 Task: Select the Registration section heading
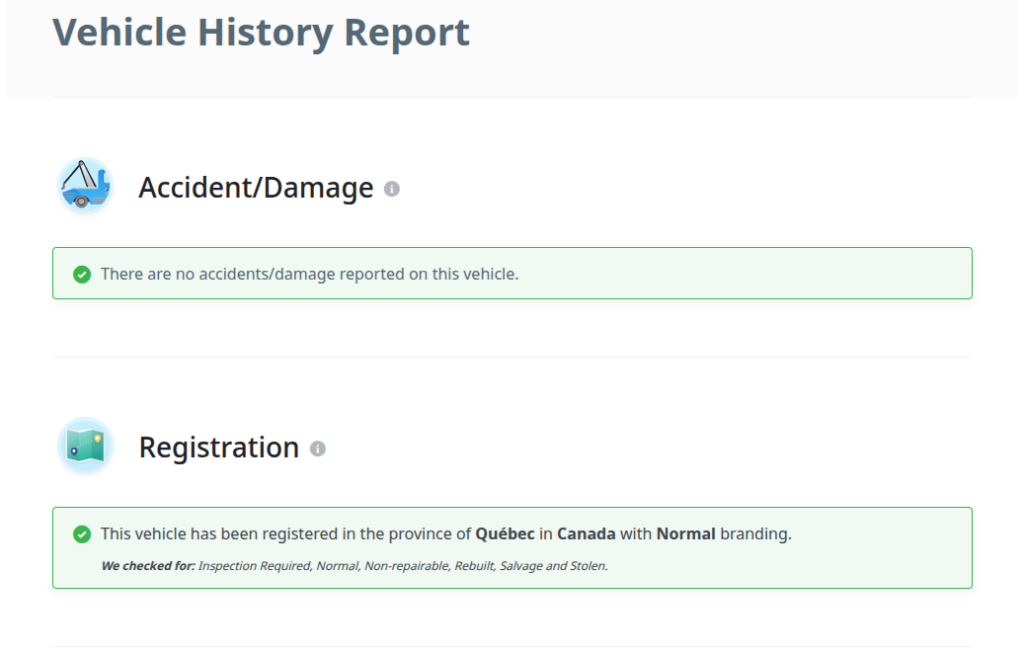[218, 447]
